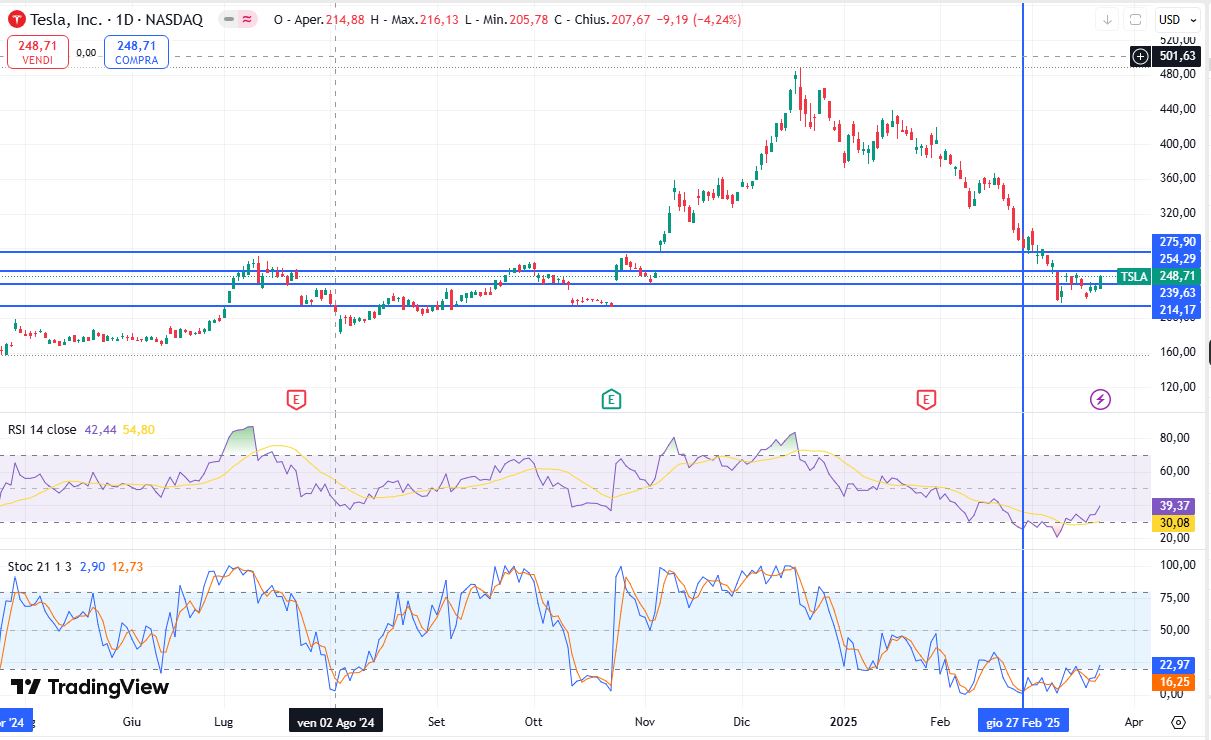The height and width of the screenshot is (740, 1211).
Task: Click the 239,63 horizontal line price label
Action: [x=1178, y=293]
